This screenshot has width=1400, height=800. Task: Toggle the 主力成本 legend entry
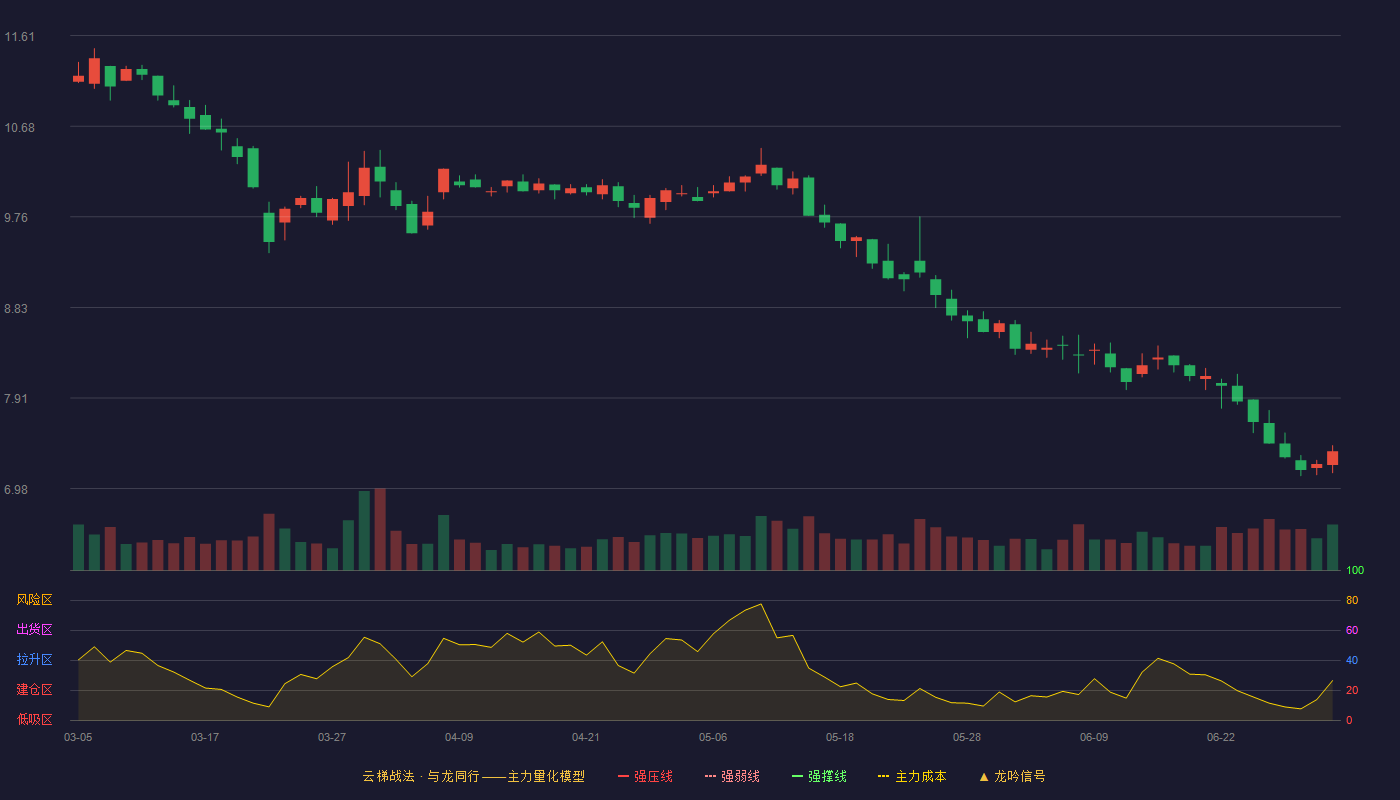[x=912, y=776]
